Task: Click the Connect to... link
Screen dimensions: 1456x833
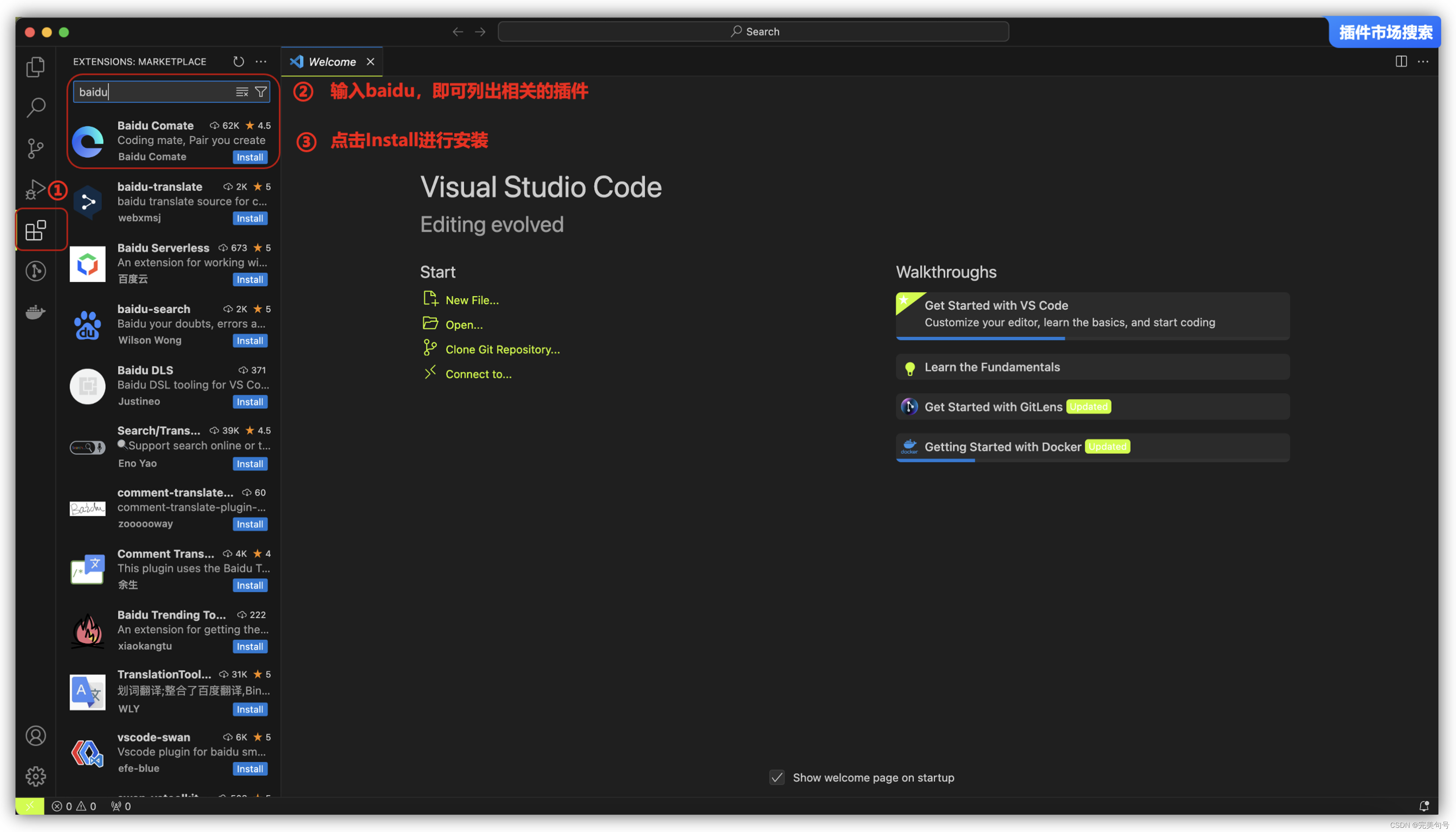Action: [478, 374]
